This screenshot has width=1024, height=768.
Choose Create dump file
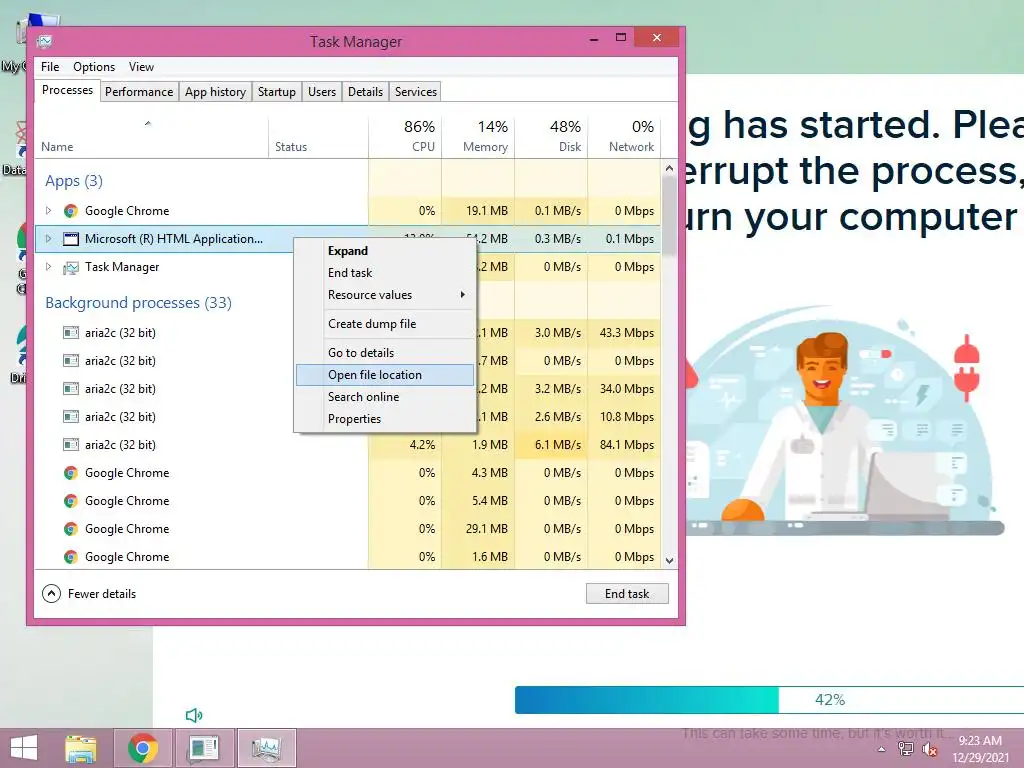(385, 324)
